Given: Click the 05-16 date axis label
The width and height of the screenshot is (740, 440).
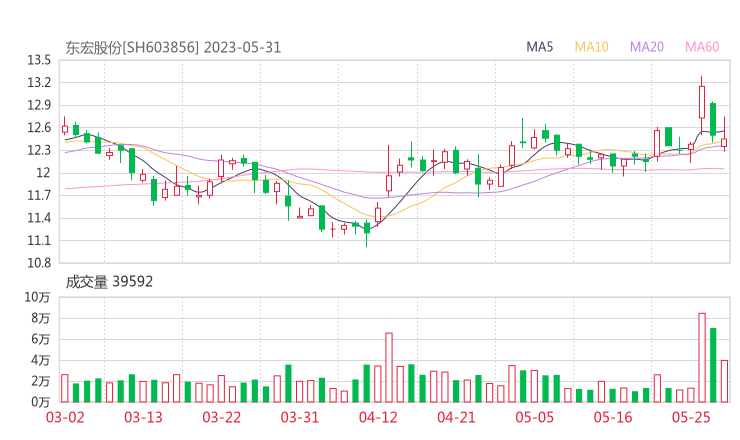Looking at the screenshot, I should pos(613,417).
